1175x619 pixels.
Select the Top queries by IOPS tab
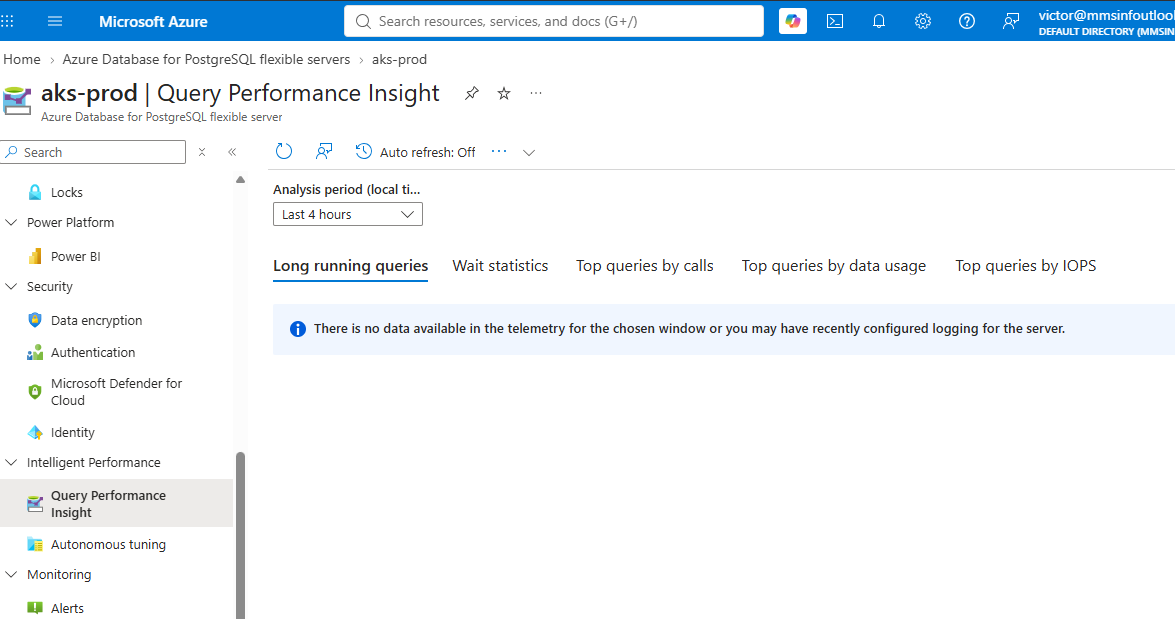coord(1025,266)
